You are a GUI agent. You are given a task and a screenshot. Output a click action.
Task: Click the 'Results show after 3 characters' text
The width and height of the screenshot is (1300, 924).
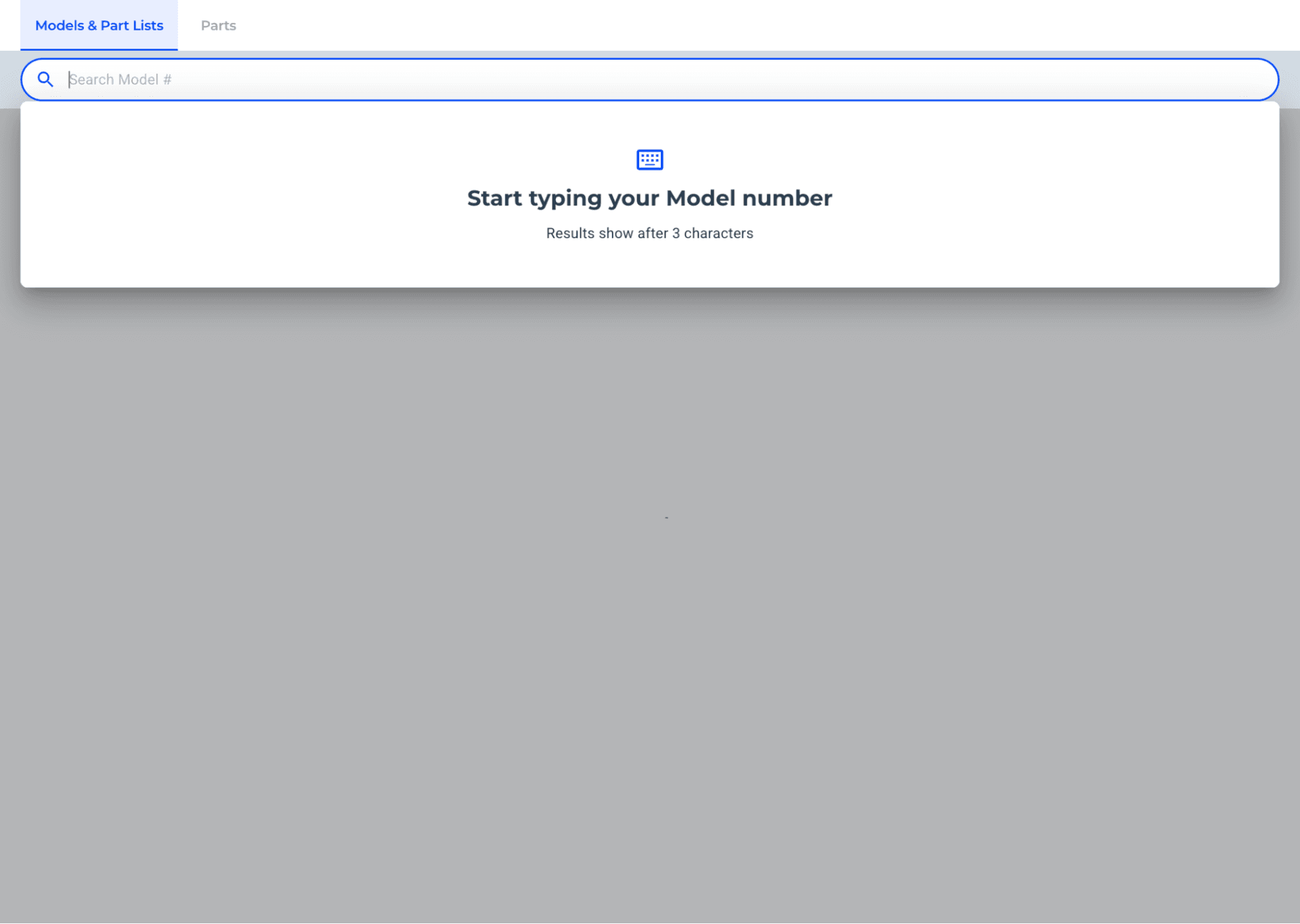tap(649, 234)
